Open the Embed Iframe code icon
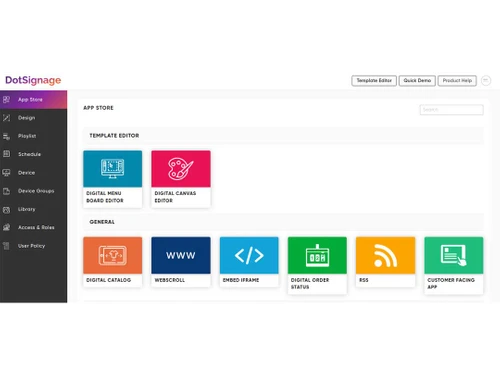This screenshot has height=375, width=500. [x=249, y=255]
